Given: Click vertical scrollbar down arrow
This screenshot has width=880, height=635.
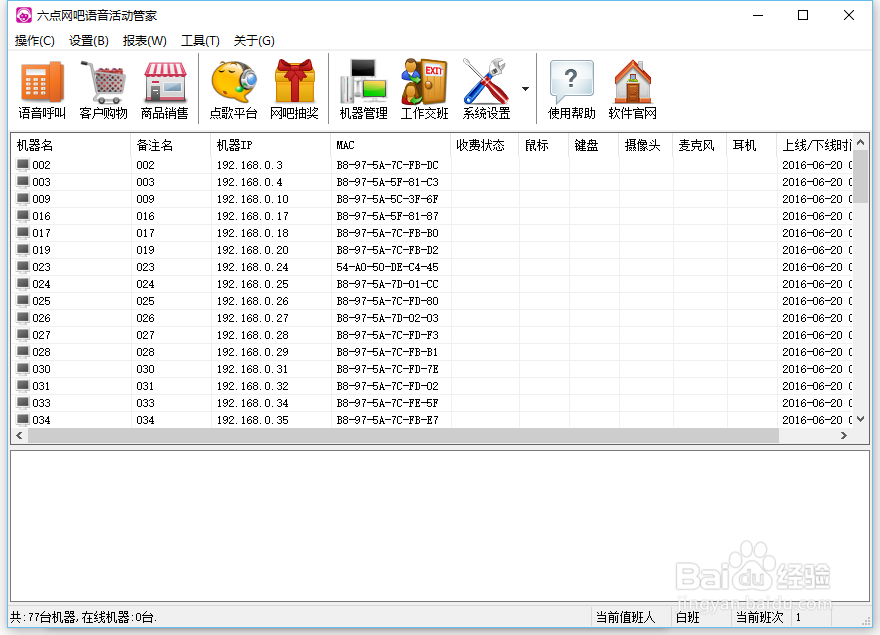Looking at the screenshot, I should [x=861, y=419].
